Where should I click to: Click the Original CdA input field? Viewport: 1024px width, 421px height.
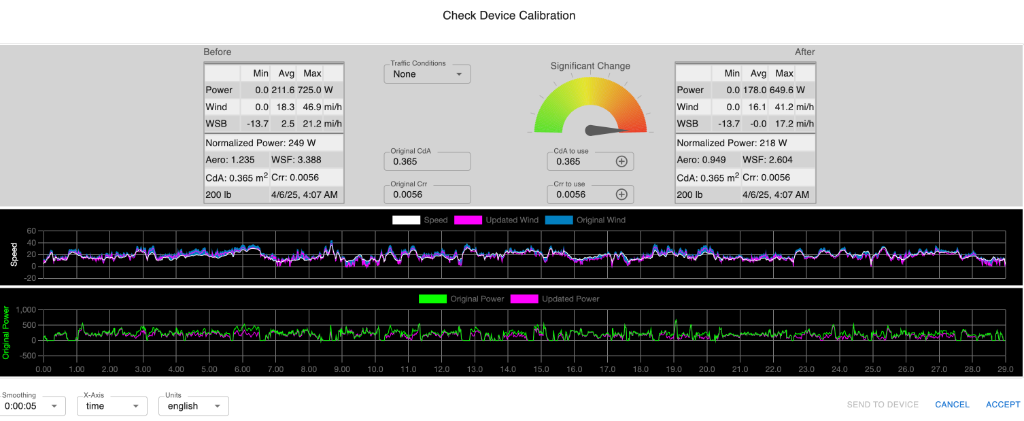[427, 161]
